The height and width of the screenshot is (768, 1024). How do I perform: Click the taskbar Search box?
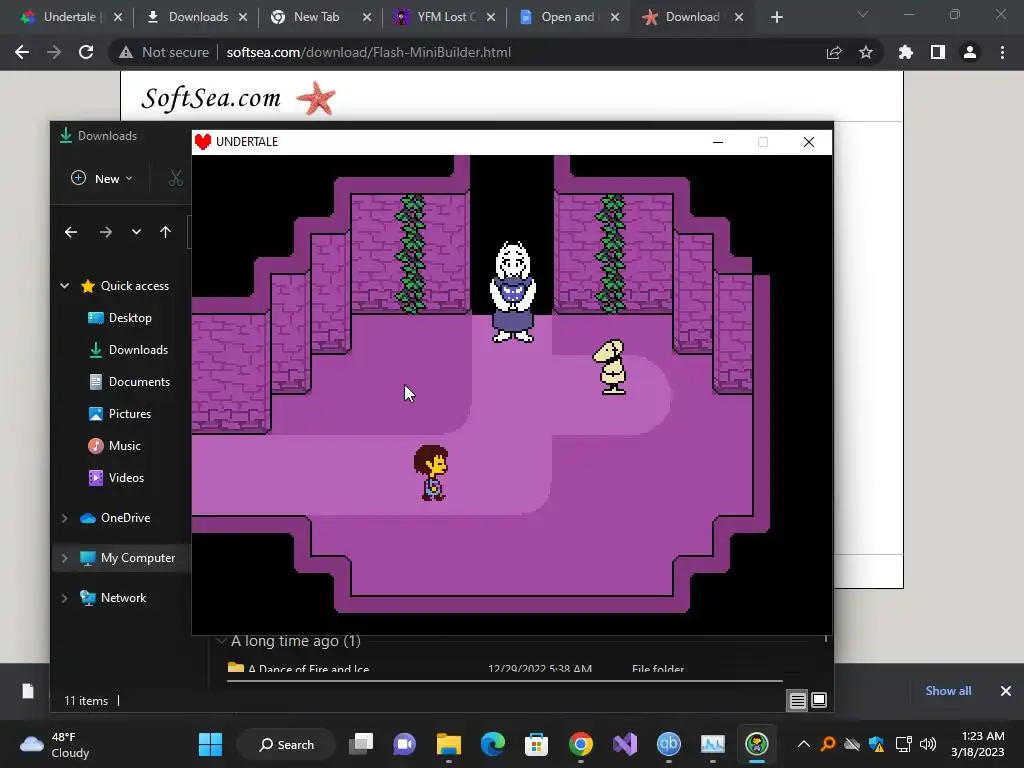pos(286,744)
